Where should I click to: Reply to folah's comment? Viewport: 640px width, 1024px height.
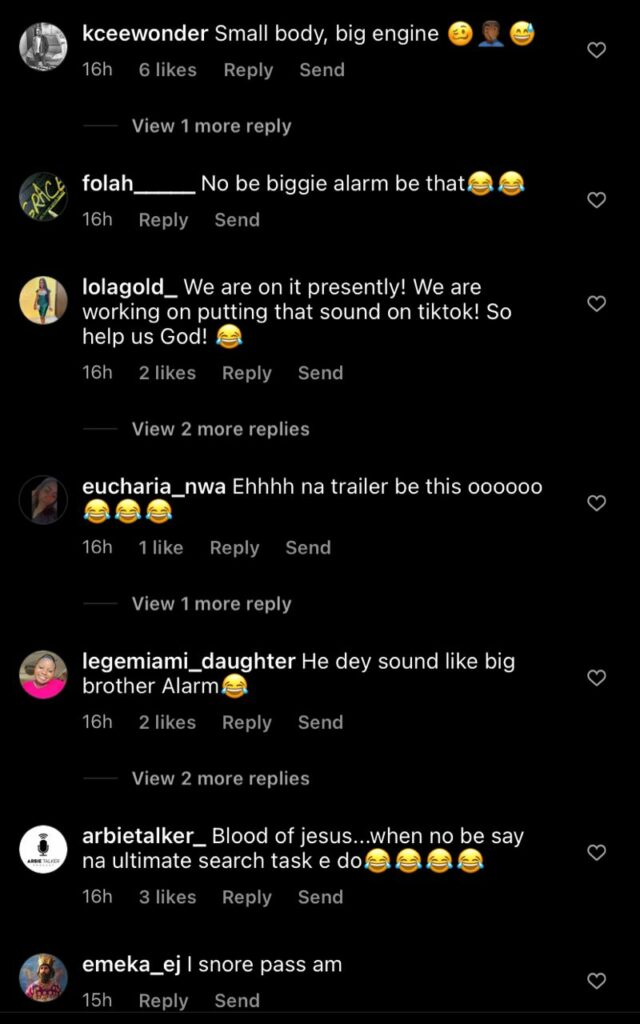pyautogui.click(x=163, y=220)
